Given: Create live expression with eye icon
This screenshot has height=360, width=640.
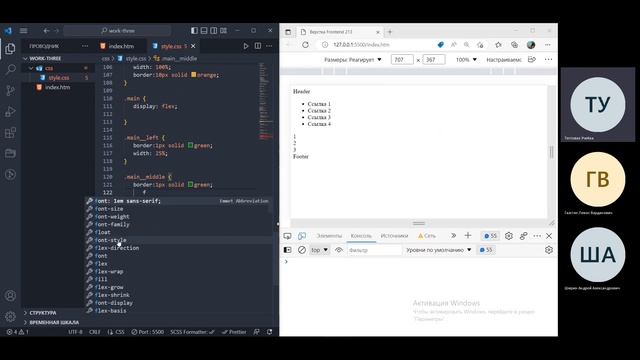Looking at the screenshot, I should [338, 250].
